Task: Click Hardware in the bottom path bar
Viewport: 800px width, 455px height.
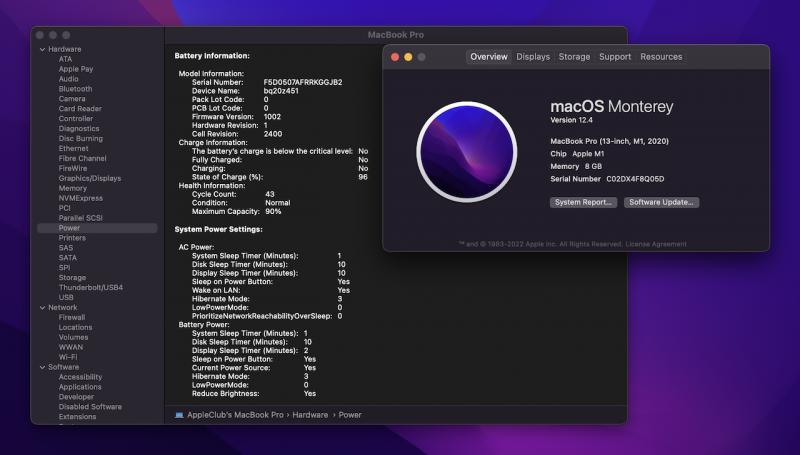Action: (x=310, y=415)
